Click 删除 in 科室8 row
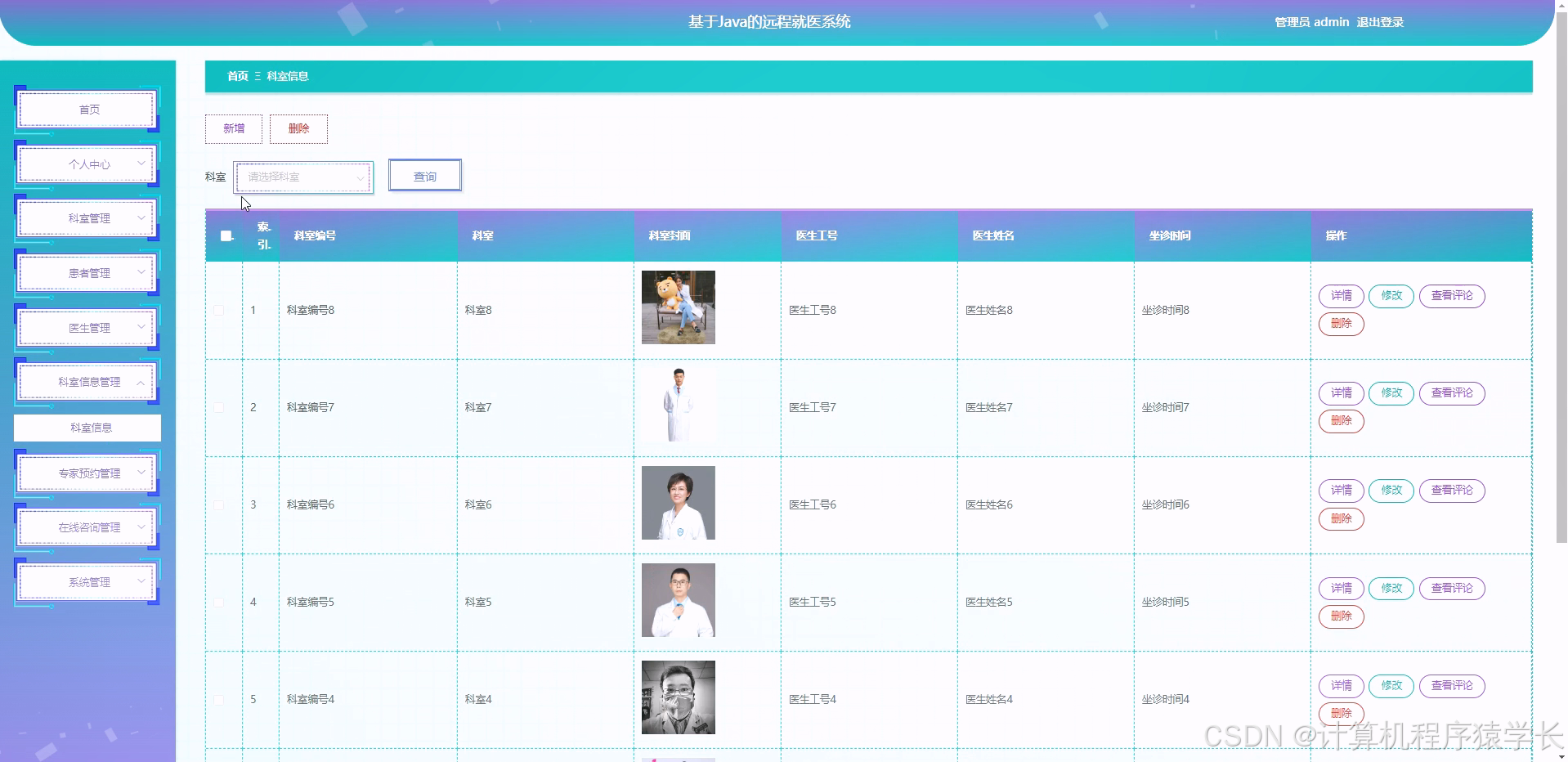This screenshot has height=762, width=1568. coord(1341,324)
